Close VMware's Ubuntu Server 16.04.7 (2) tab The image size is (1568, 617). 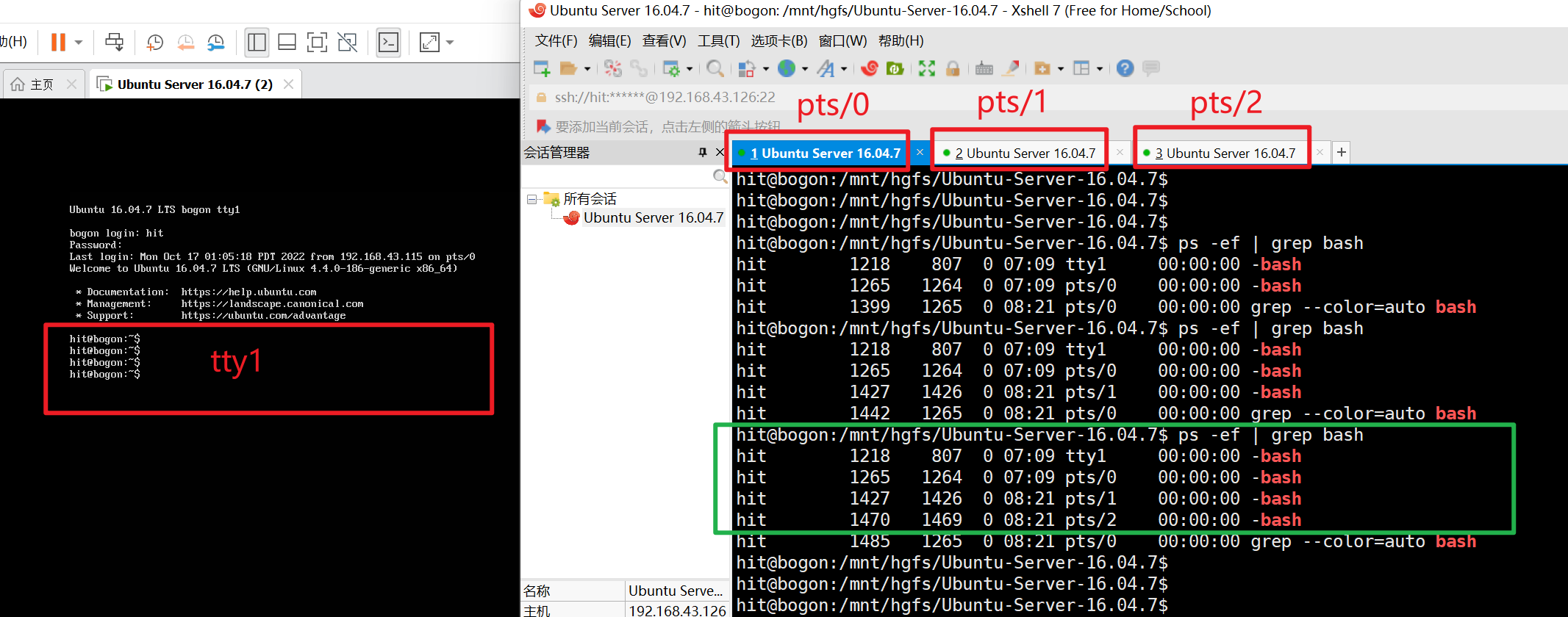point(288,84)
